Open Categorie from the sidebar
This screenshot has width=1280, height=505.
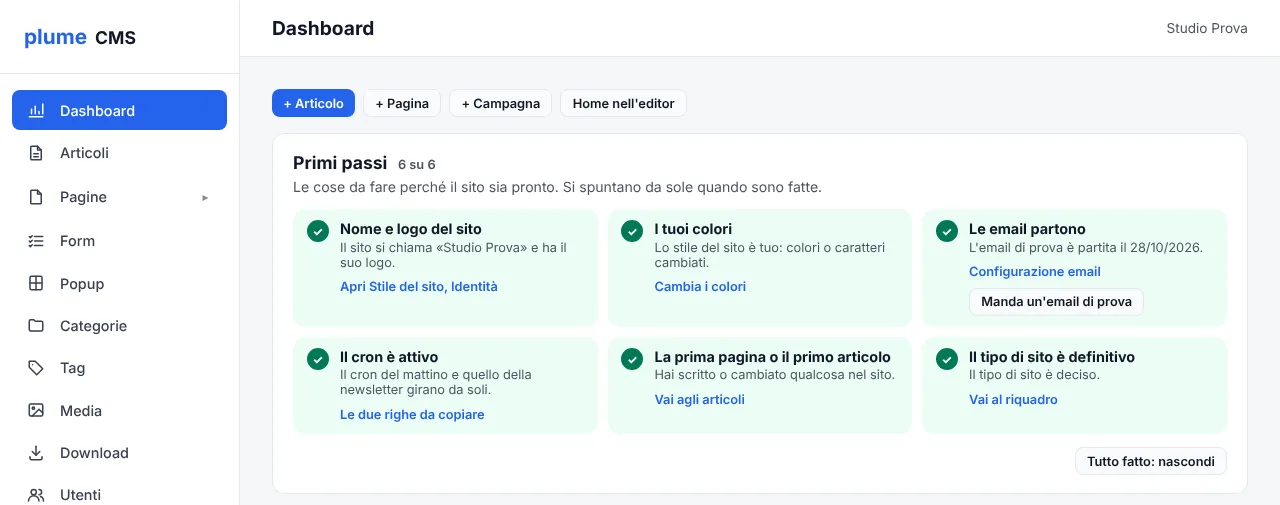[x=119, y=326]
